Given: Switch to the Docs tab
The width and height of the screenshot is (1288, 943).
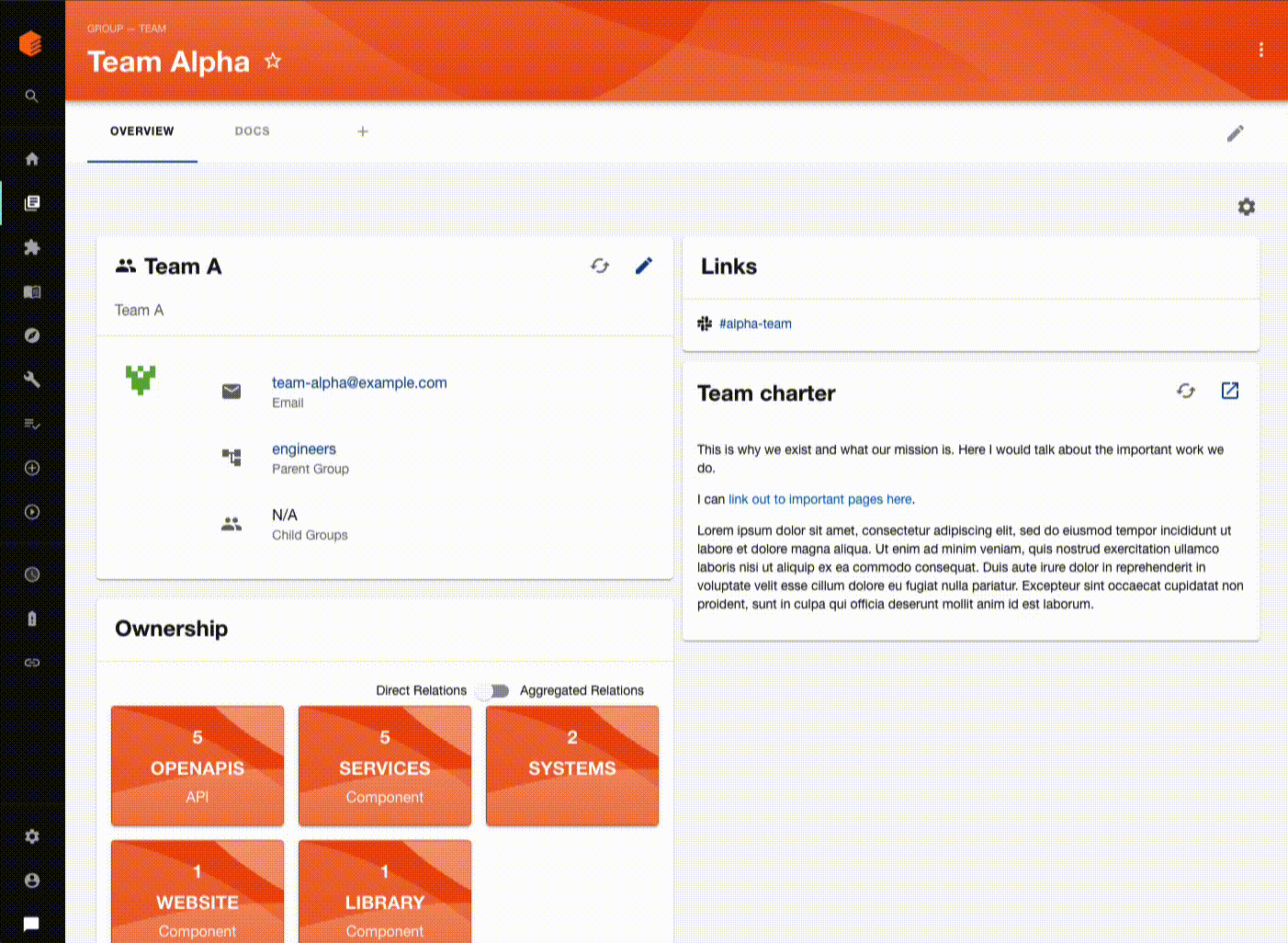Looking at the screenshot, I should pyautogui.click(x=253, y=131).
